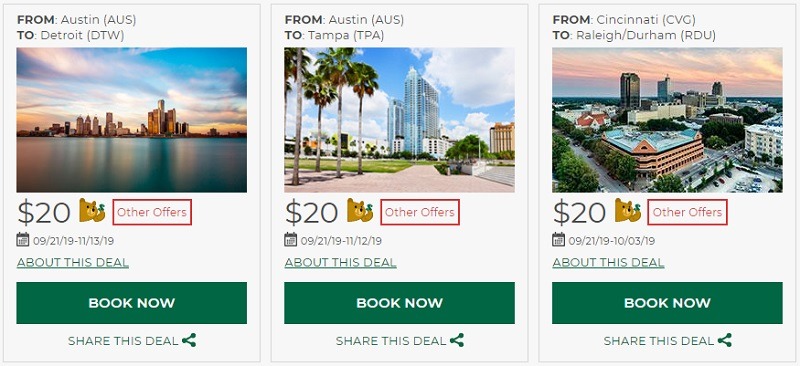Book the Austin to Detroit flight now
Image resolution: width=800 pixels, height=366 pixels.
pos(132,303)
